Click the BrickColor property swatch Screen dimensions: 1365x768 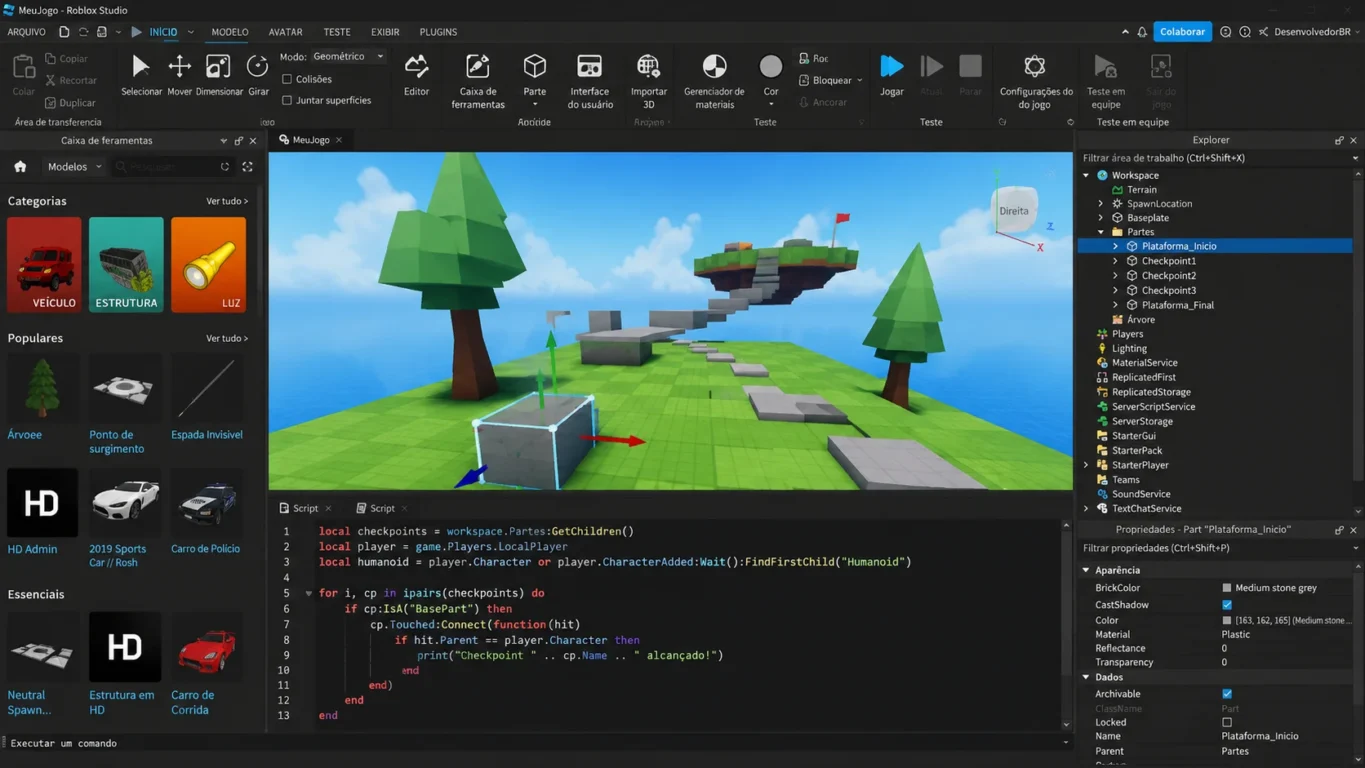[x=1227, y=588]
